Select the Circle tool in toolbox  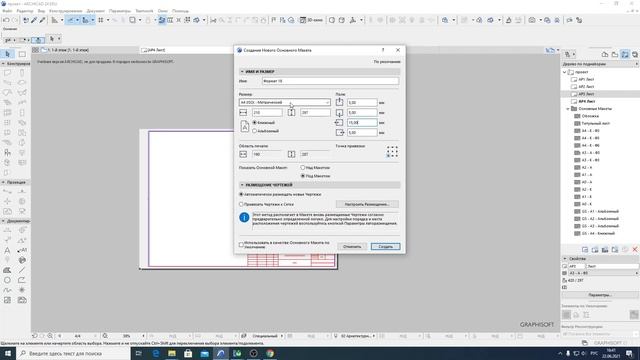tap(7, 280)
